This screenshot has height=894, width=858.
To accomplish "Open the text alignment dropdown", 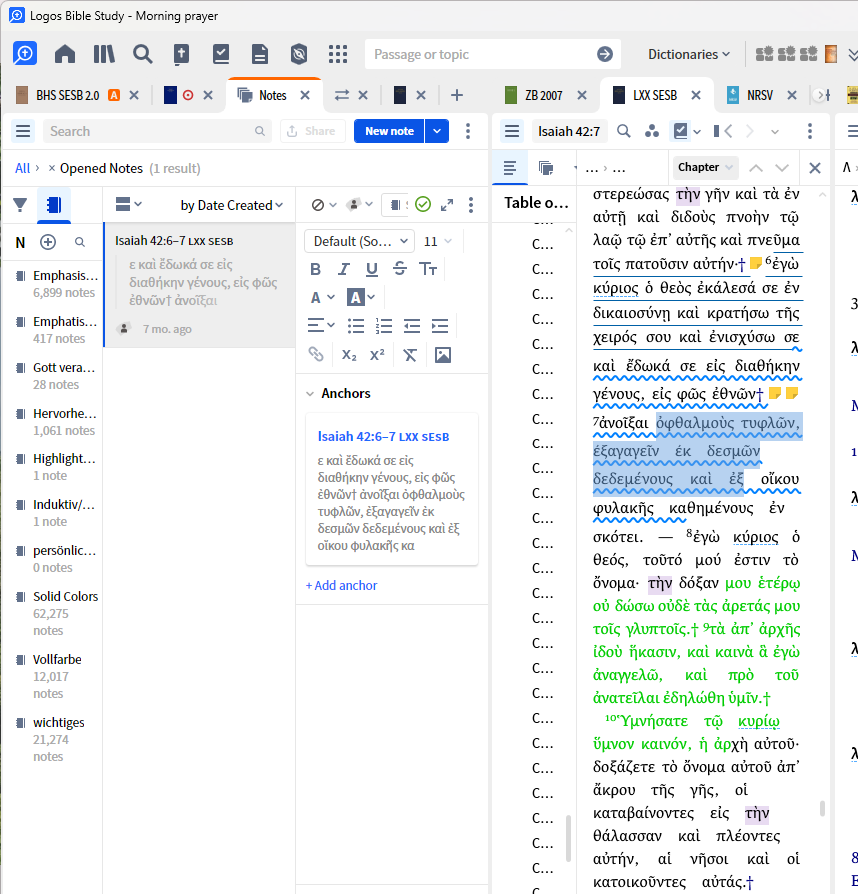I will coord(321,326).
